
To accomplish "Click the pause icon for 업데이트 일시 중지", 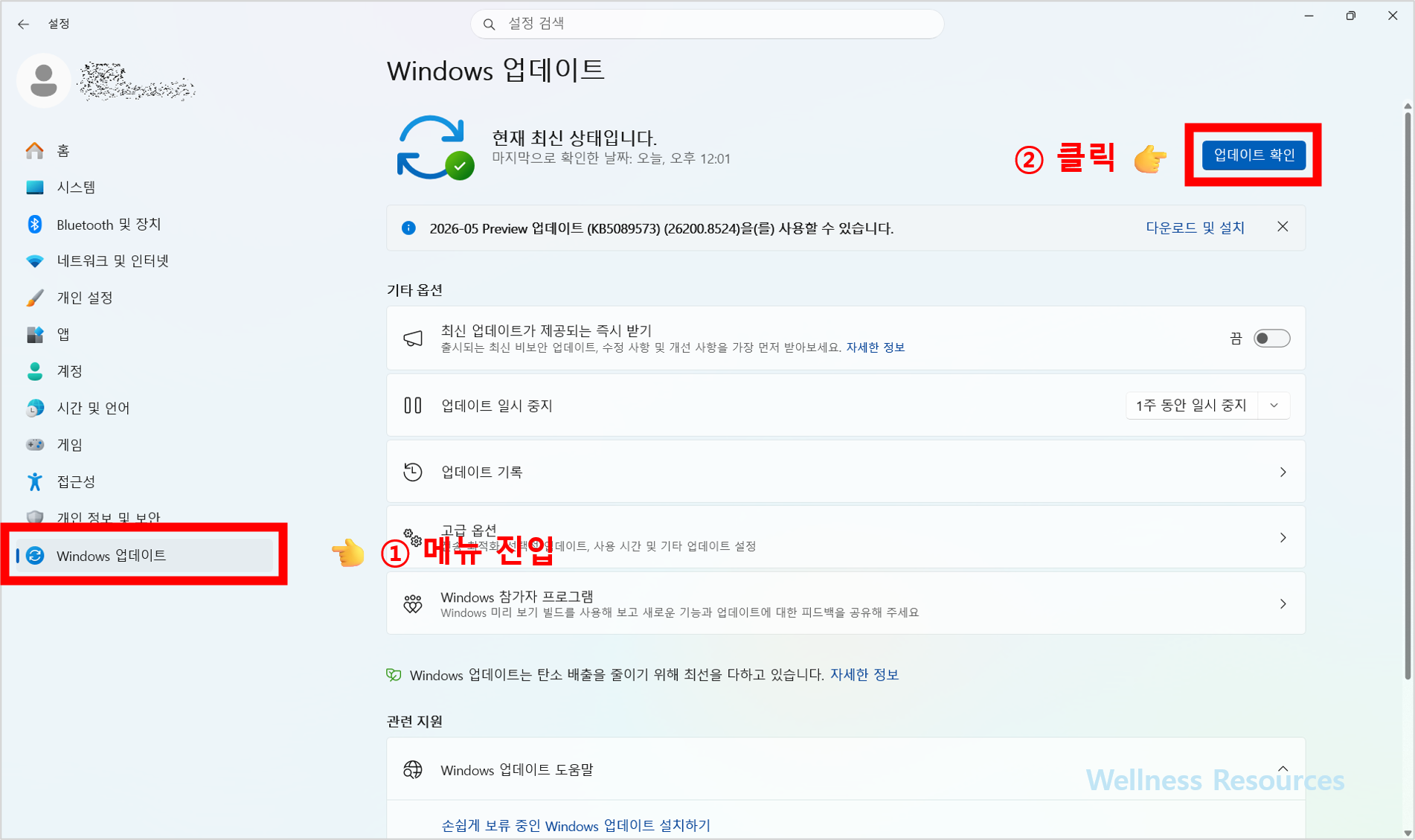I will (x=413, y=405).
